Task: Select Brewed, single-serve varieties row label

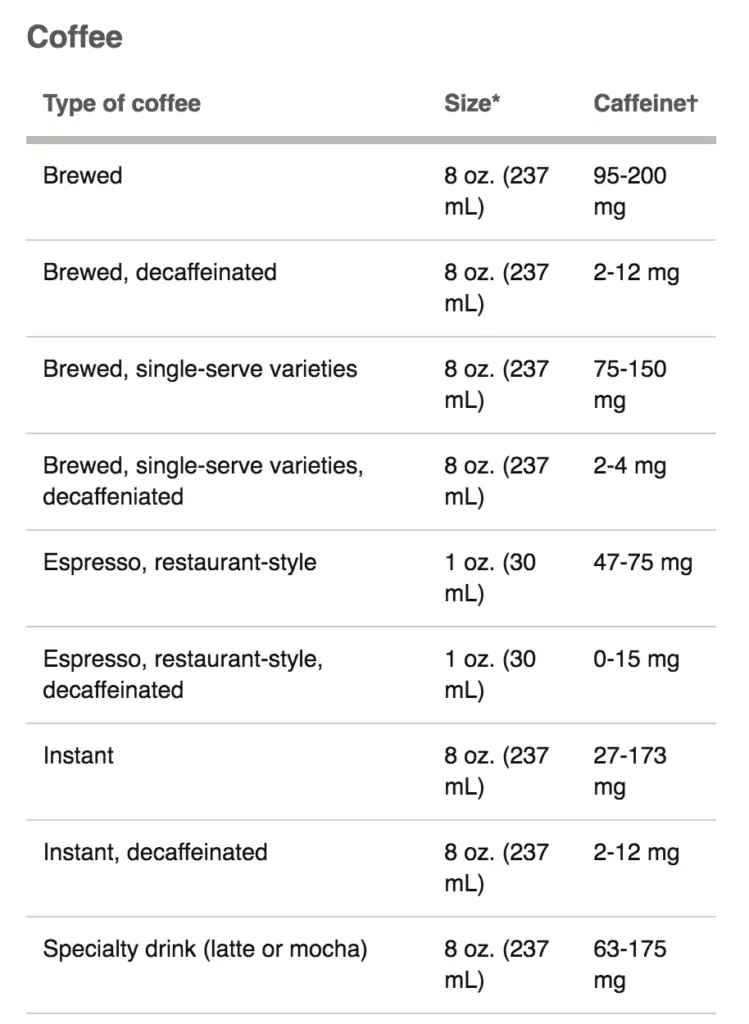Action: (x=200, y=369)
